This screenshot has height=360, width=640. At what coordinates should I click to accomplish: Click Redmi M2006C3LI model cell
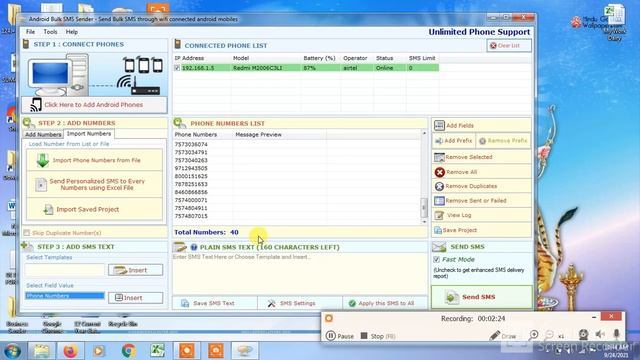[x=258, y=68]
